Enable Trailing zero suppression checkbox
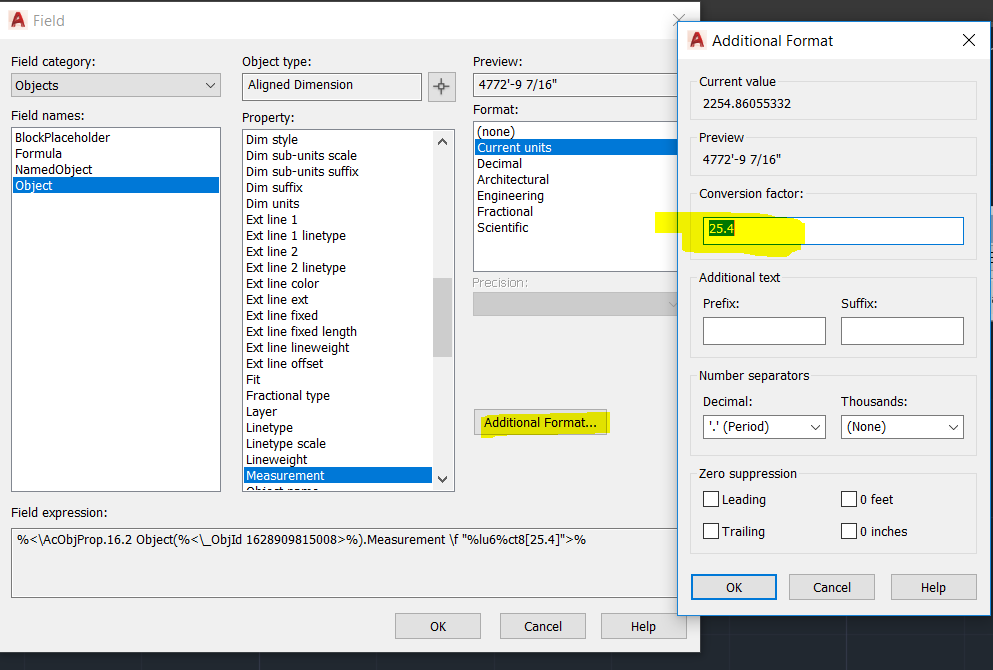The image size is (993, 670). [x=711, y=531]
